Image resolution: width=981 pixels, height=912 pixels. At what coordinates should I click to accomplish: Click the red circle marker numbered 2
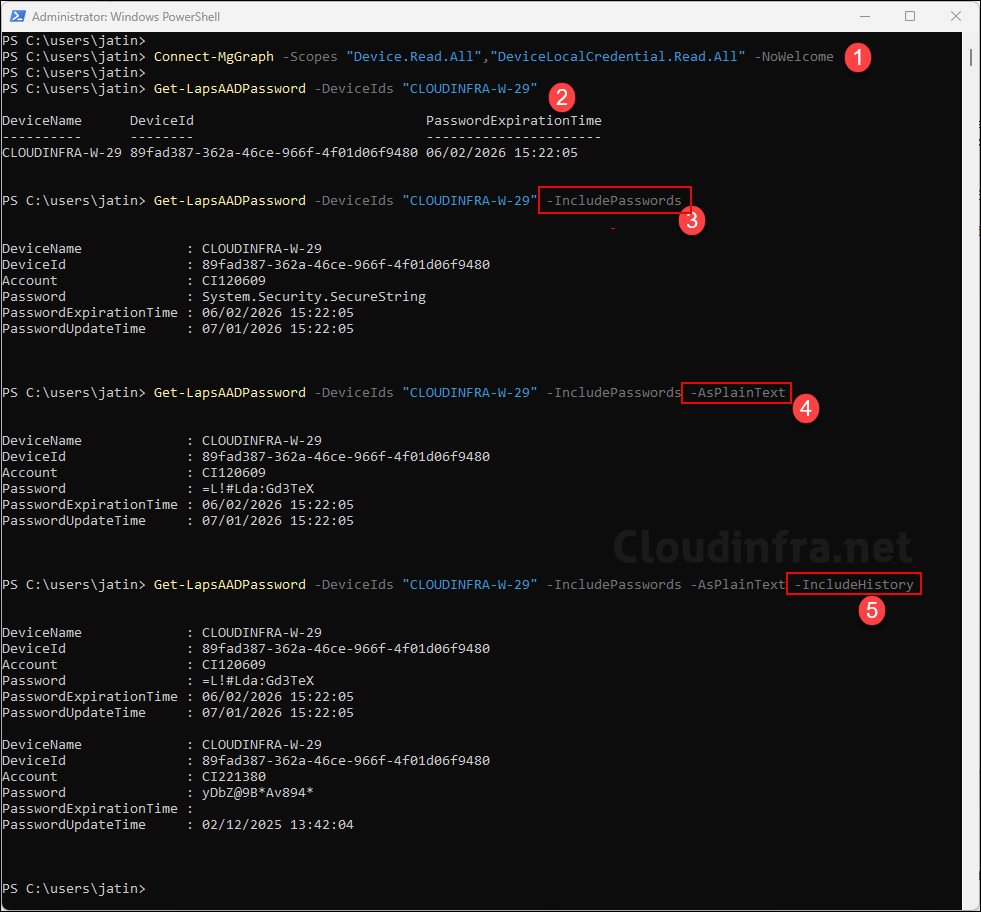(561, 97)
